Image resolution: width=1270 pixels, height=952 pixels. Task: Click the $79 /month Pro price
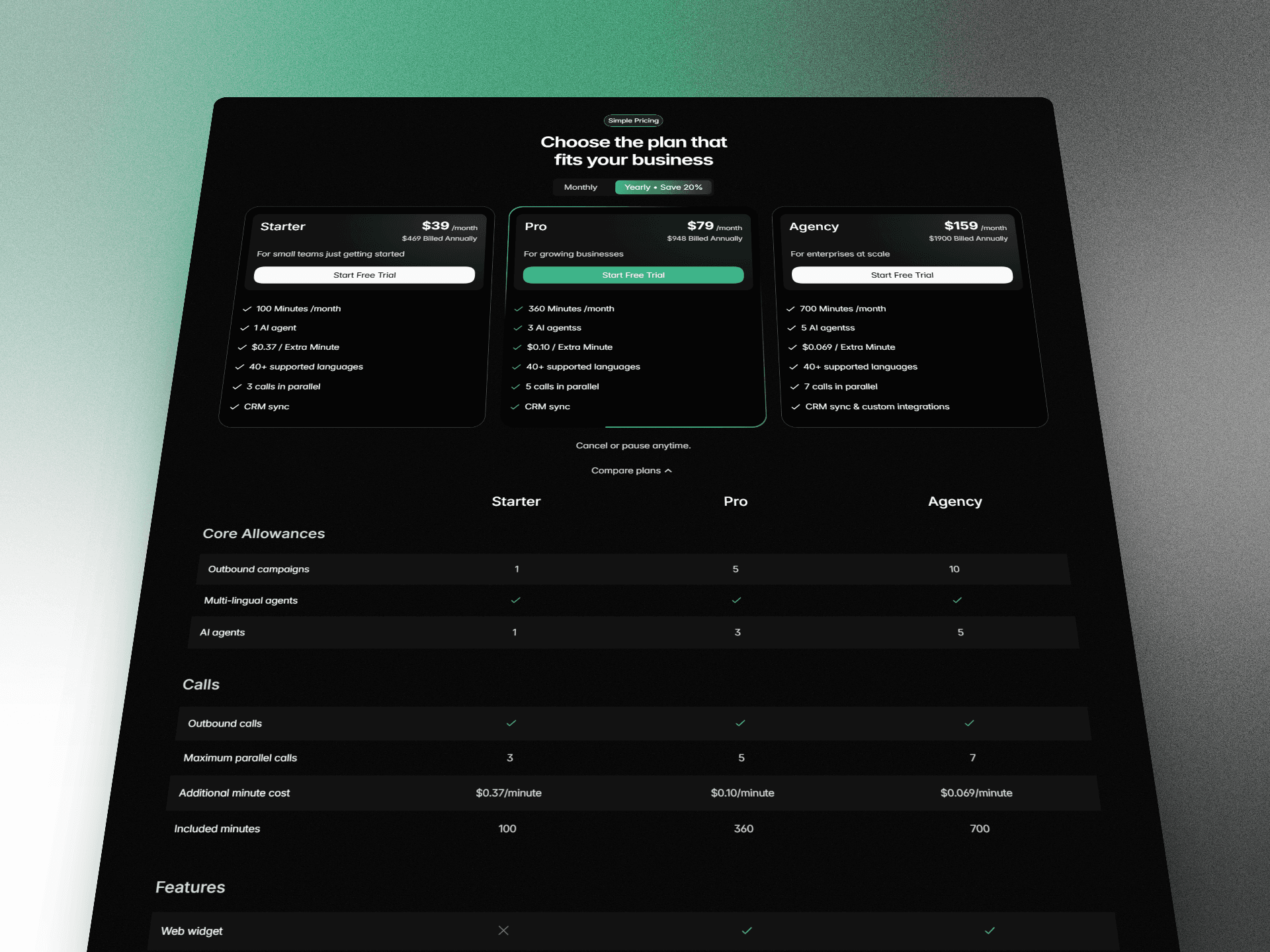(714, 226)
